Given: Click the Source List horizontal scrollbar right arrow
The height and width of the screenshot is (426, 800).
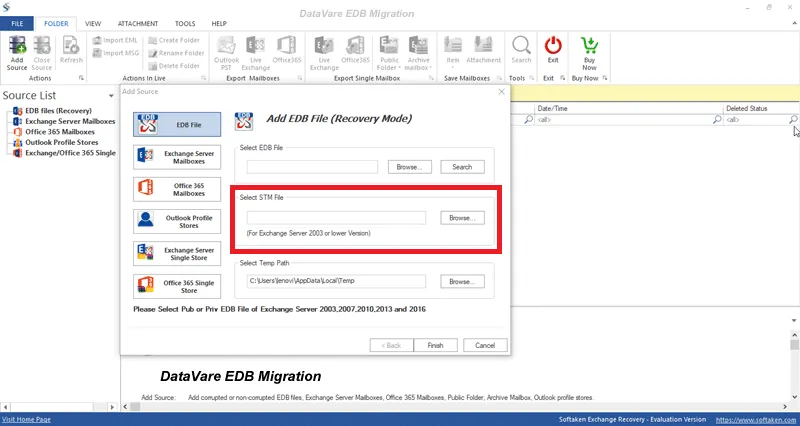Looking at the screenshot, I should click(113, 407).
